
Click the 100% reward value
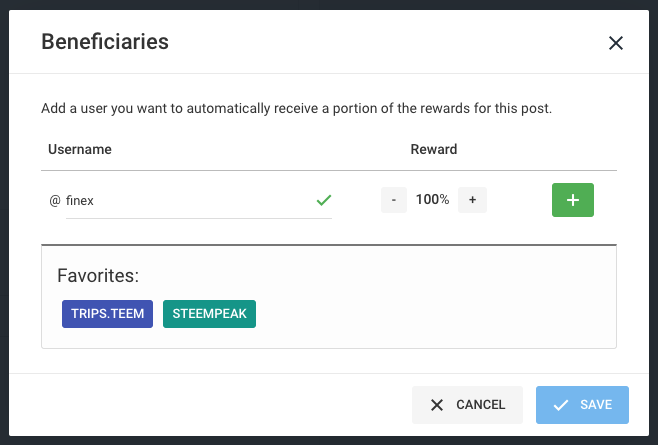coord(433,200)
